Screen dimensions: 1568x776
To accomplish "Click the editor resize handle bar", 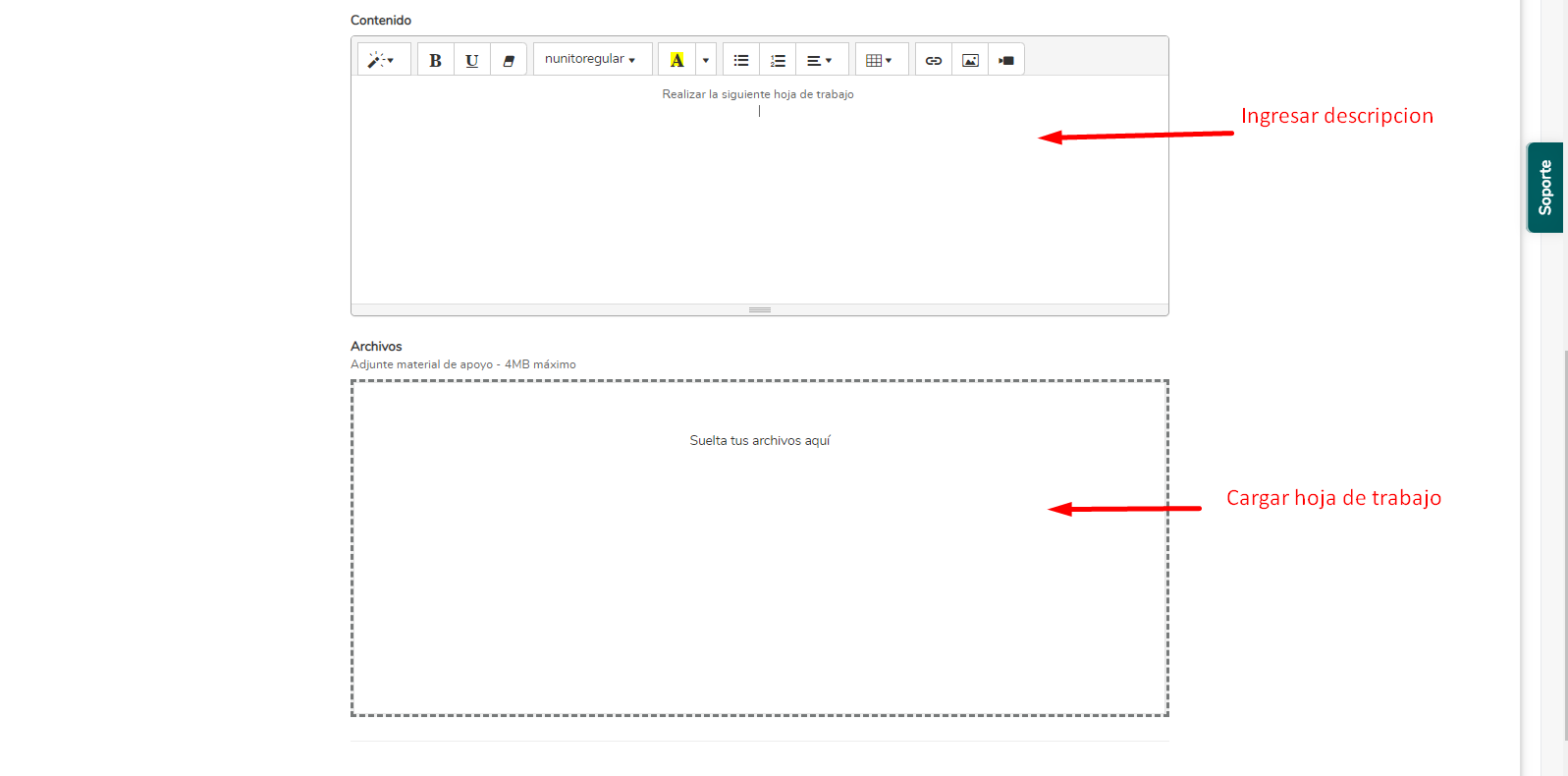I will [759, 309].
